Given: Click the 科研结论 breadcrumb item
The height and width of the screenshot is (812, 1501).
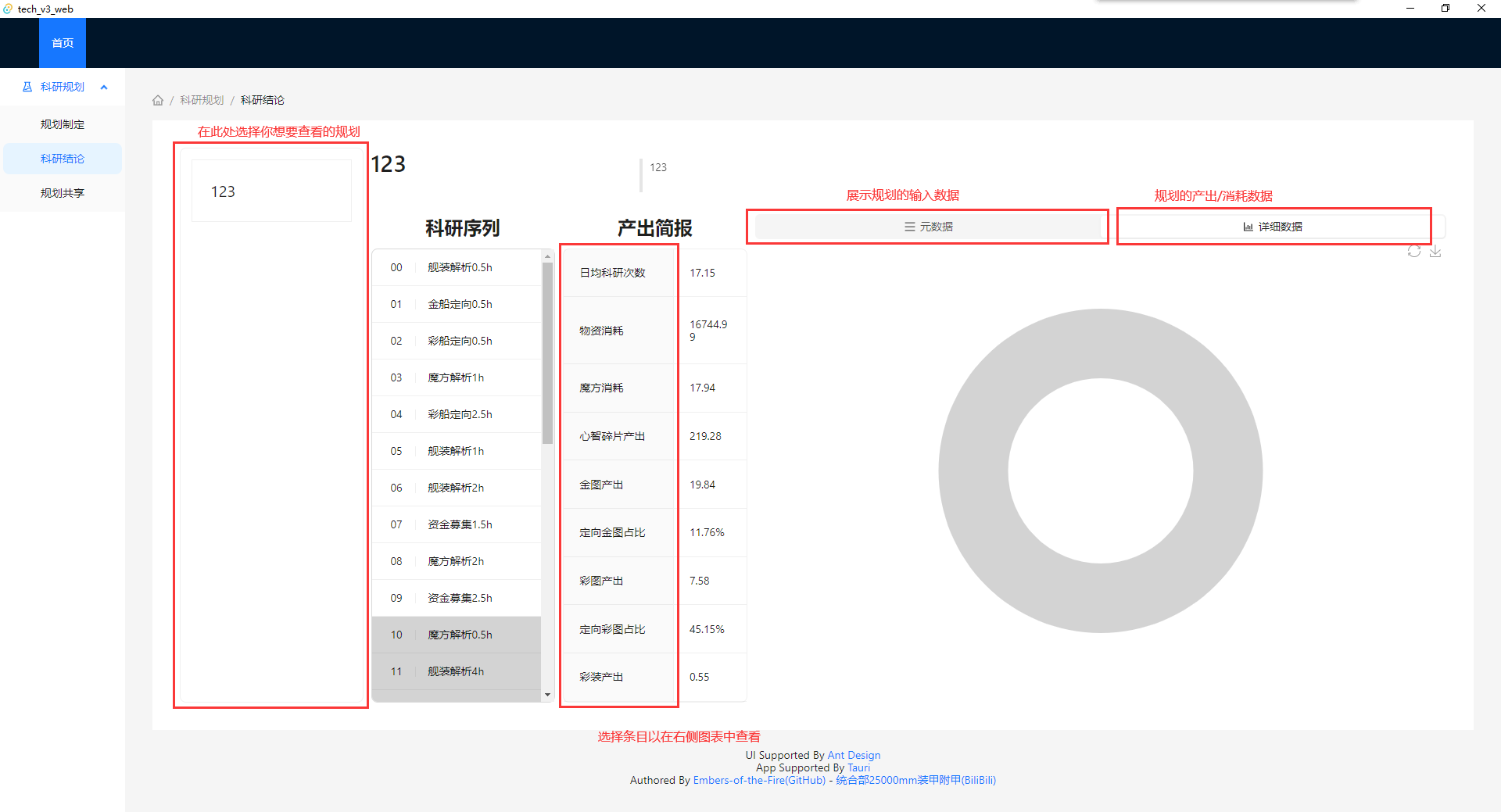Looking at the screenshot, I should 263,100.
